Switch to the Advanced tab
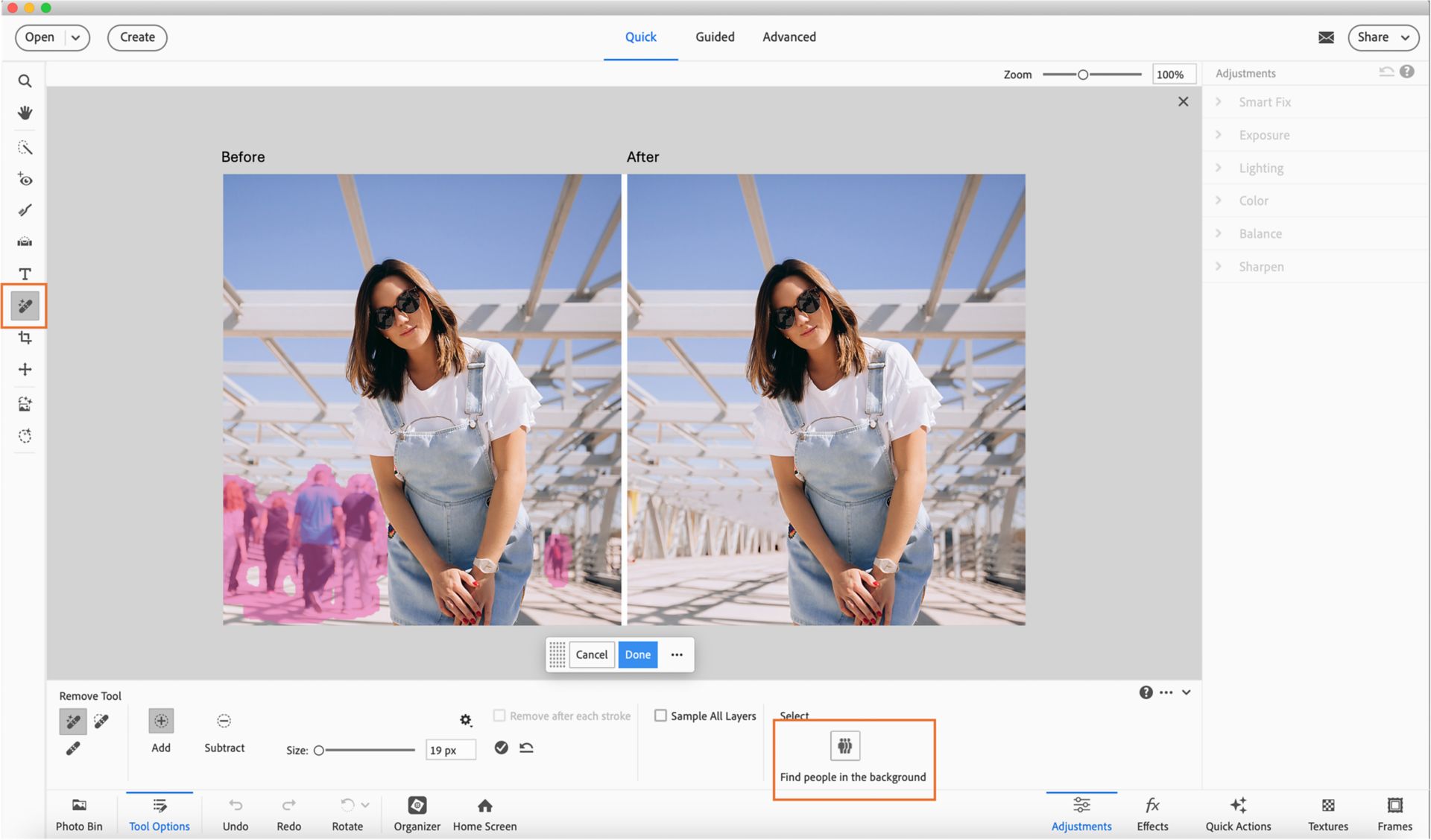 789,37
